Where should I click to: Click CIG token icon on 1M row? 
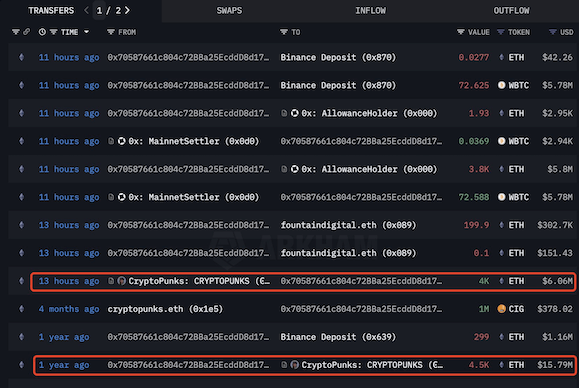coord(501,309)
